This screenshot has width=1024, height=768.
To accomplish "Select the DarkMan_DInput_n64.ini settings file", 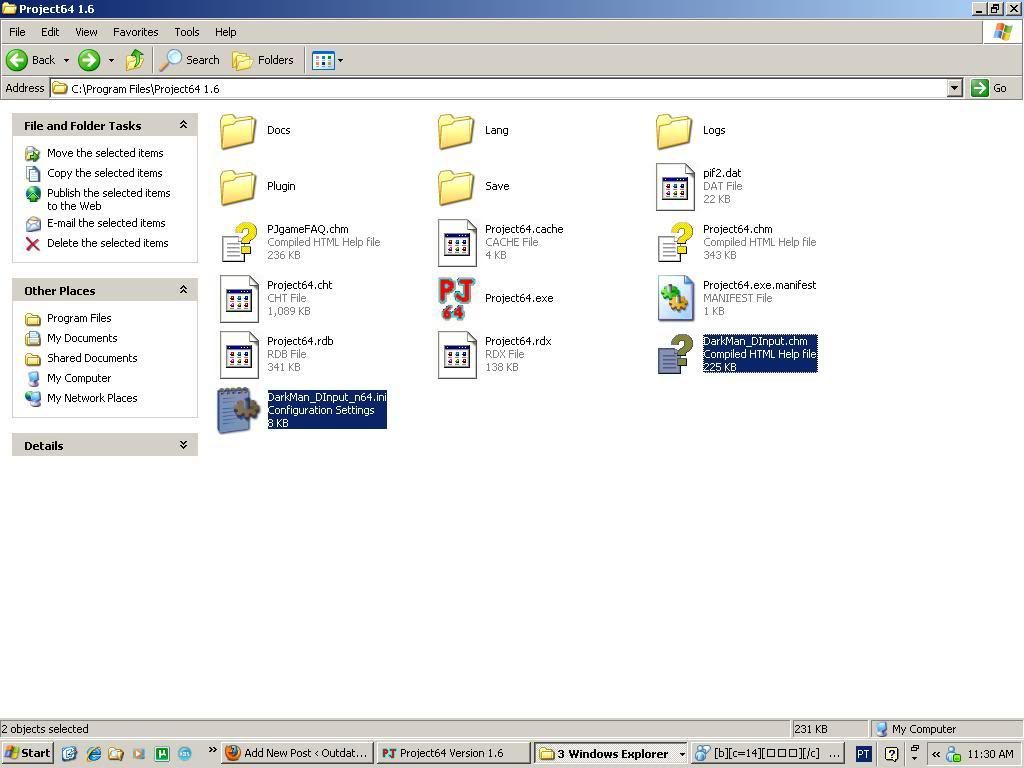I will [x=239, y=410].
